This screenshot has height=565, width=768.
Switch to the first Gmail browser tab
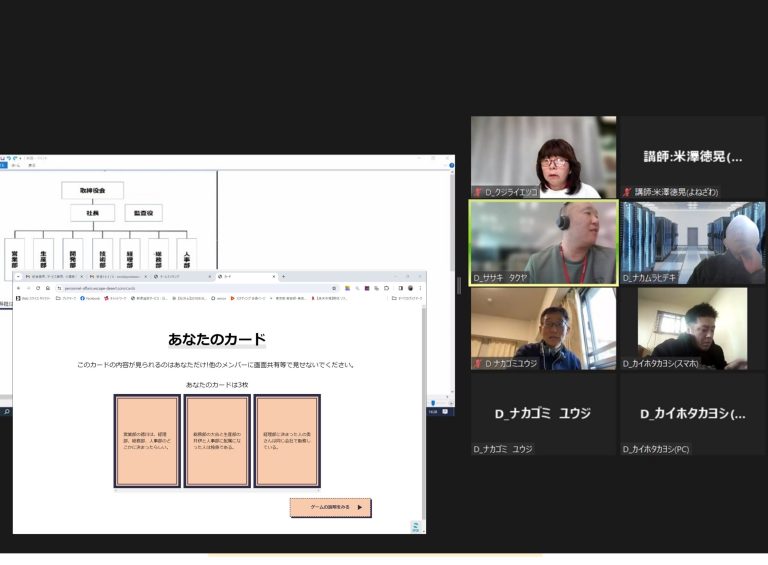(53, 277)
